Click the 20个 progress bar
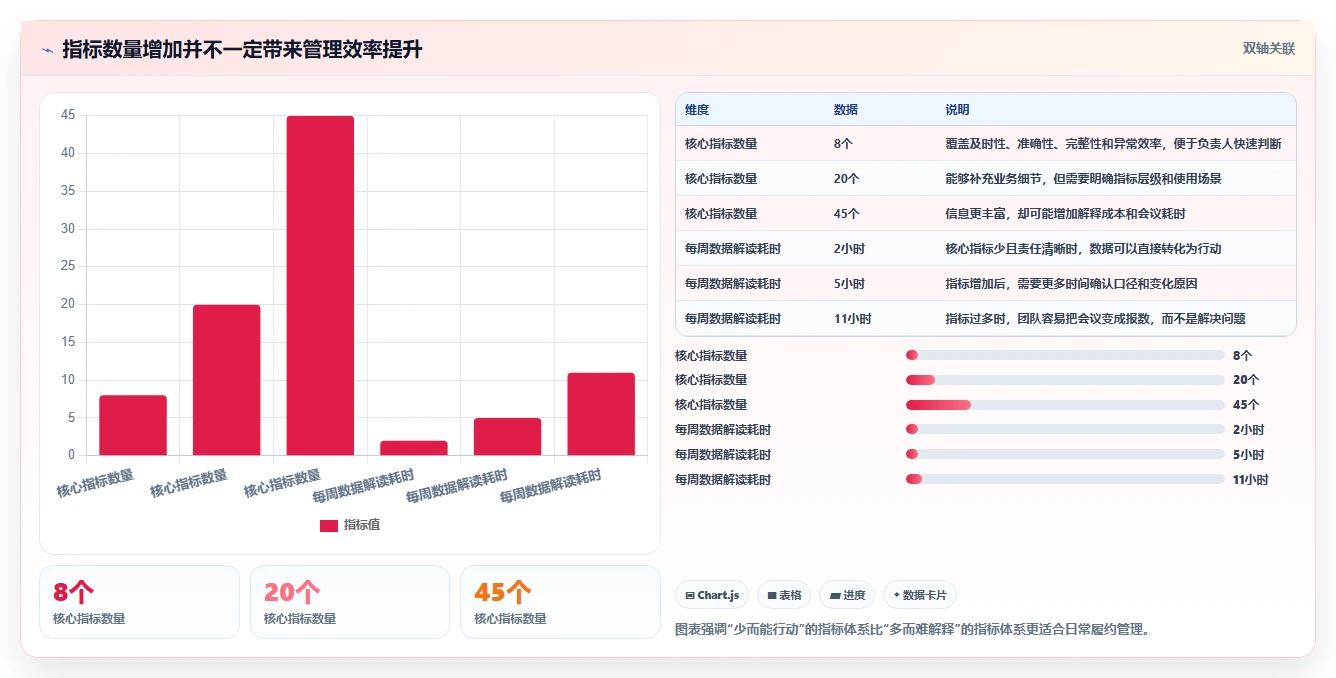 coord(1065,380)
